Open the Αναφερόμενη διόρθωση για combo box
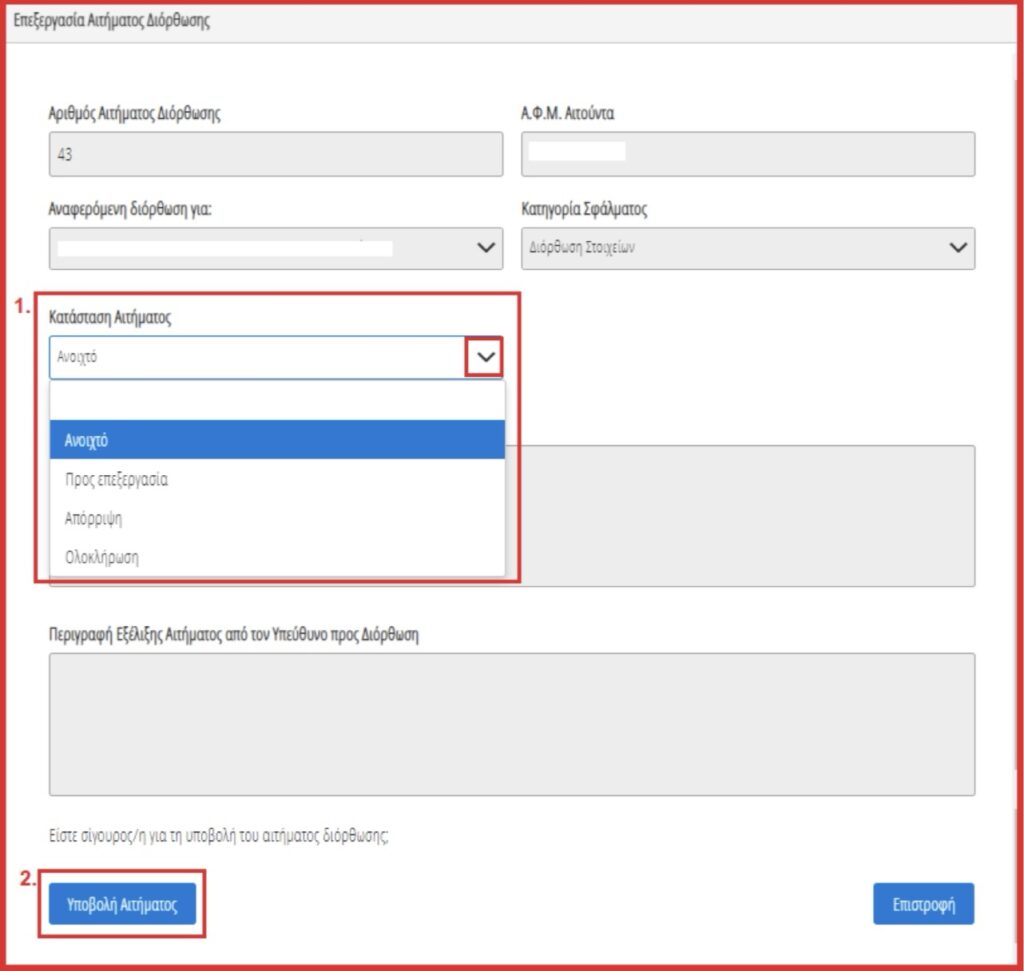1024x971 pixels. click(x=260, y=248)
